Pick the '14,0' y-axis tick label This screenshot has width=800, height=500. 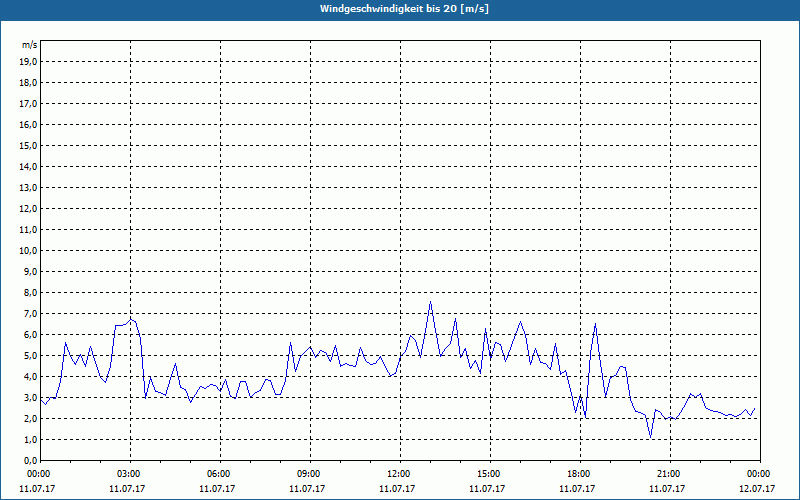[28, 166]
